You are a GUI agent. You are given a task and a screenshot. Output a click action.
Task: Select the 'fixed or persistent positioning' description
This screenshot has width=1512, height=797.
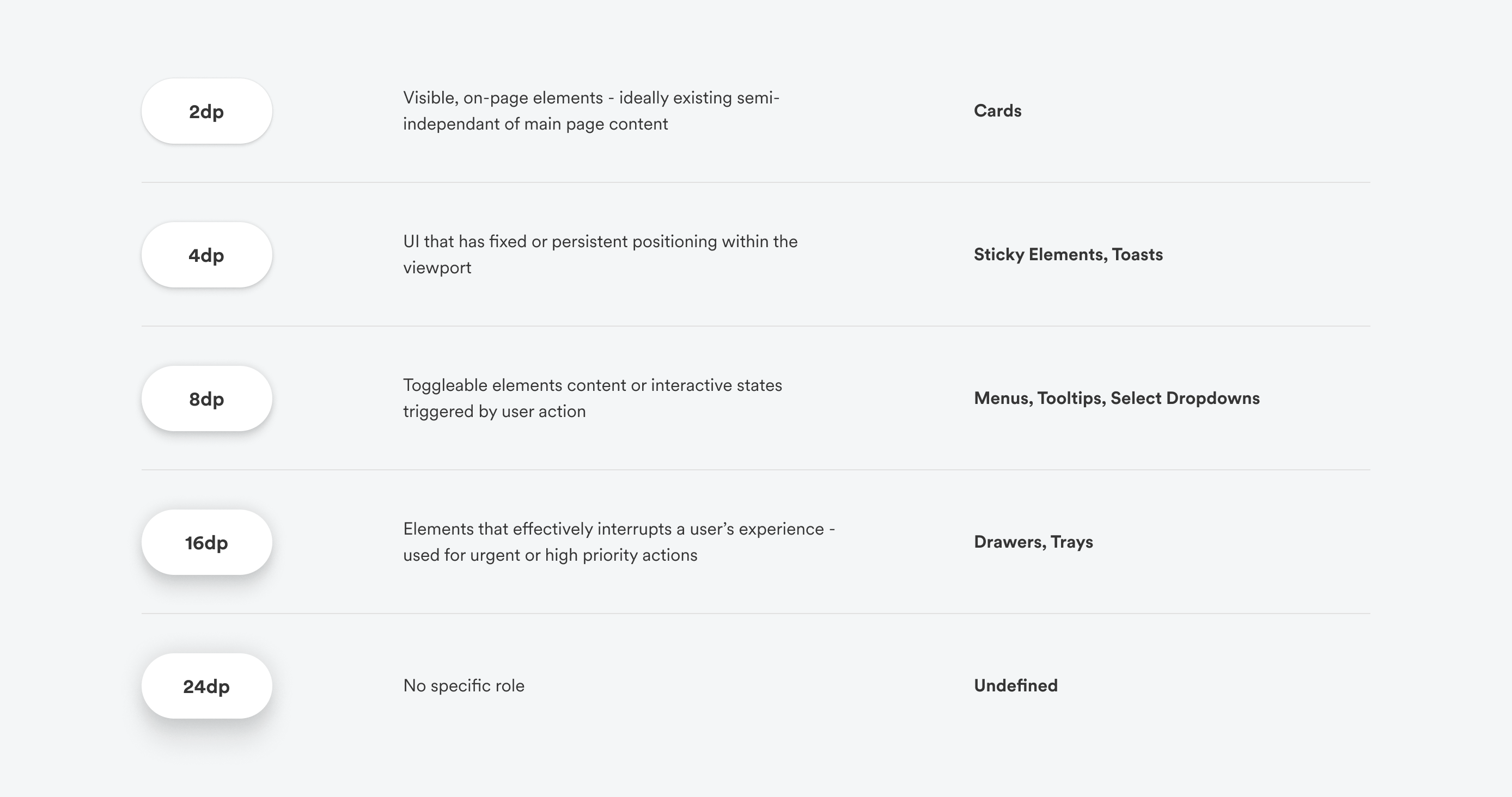[x=600, y=255]
